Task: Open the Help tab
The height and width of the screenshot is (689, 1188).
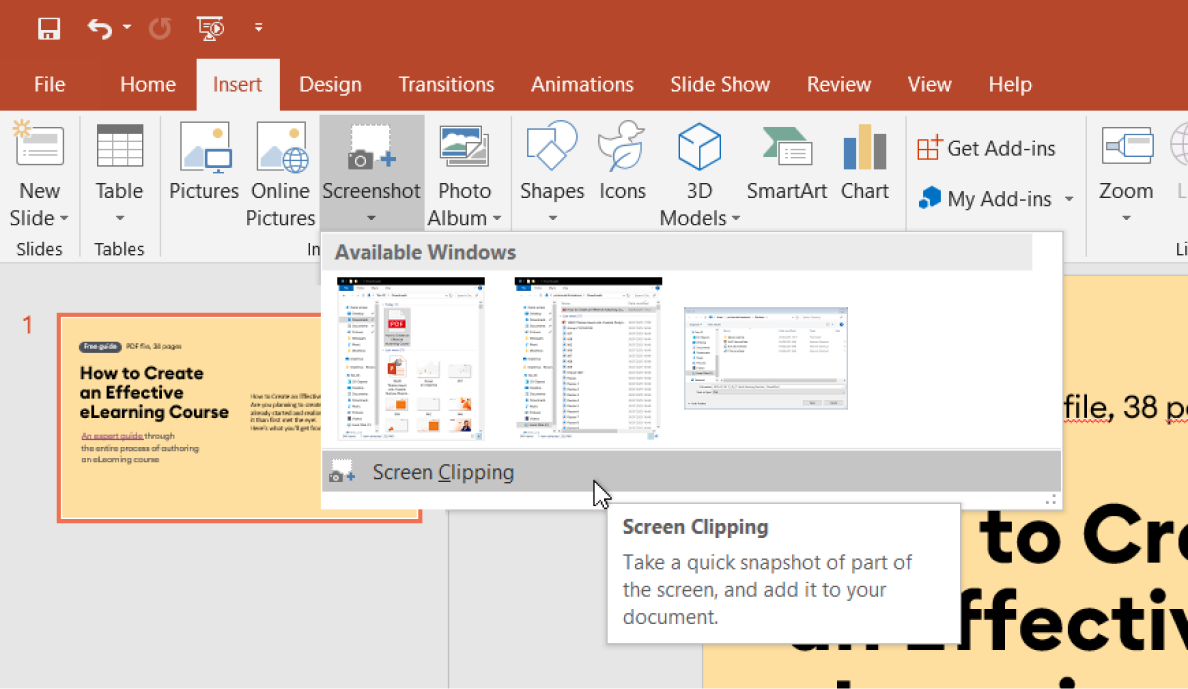Action: (1010, 84)
